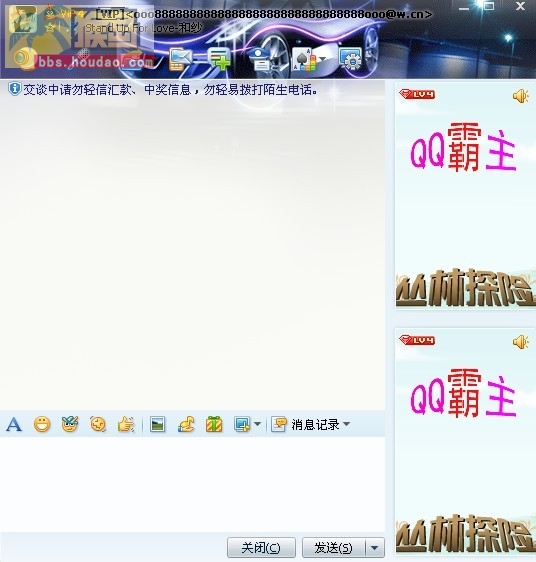Click the 发送(S) button

pos(333,548)
